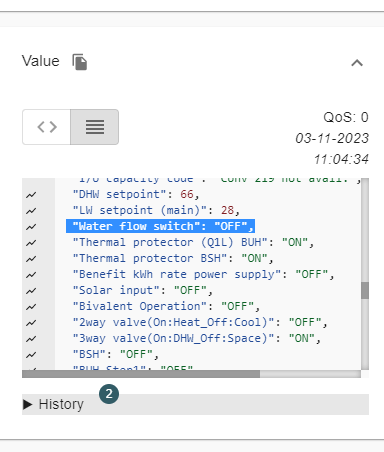Screen dimensions: 384x452
Task: Click "2way valve(On:Heat_Off:Cool)" line
Action: [x=200, y=322]
